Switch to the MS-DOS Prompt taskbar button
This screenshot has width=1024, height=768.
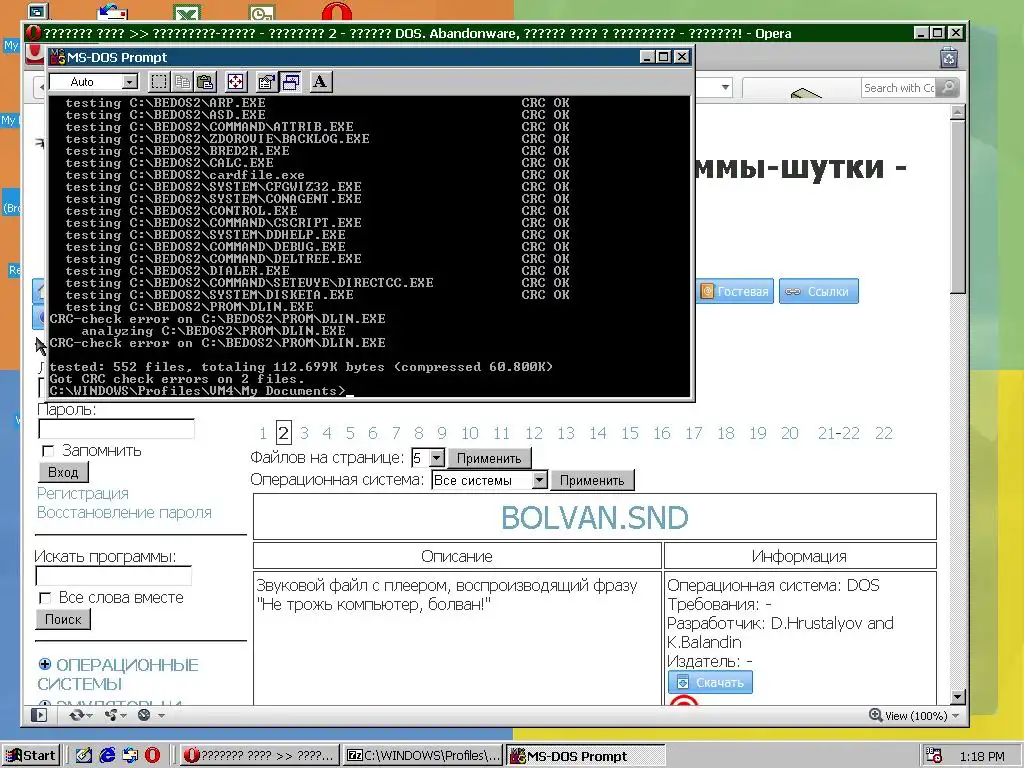(x=586, y=756)
